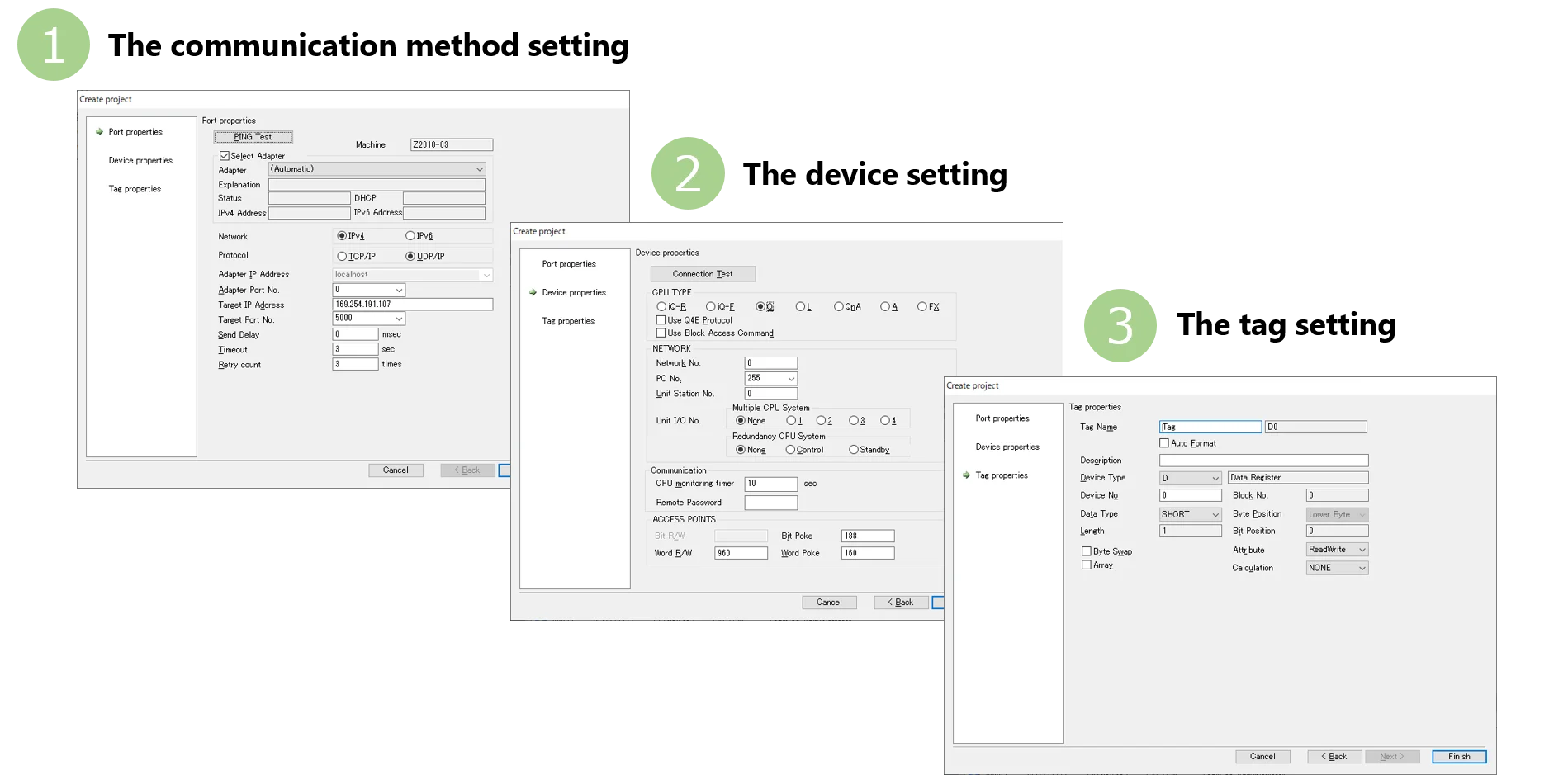
Task: Check Use Block Access Command
Action: pyautogui.click(x=661, y=333)
